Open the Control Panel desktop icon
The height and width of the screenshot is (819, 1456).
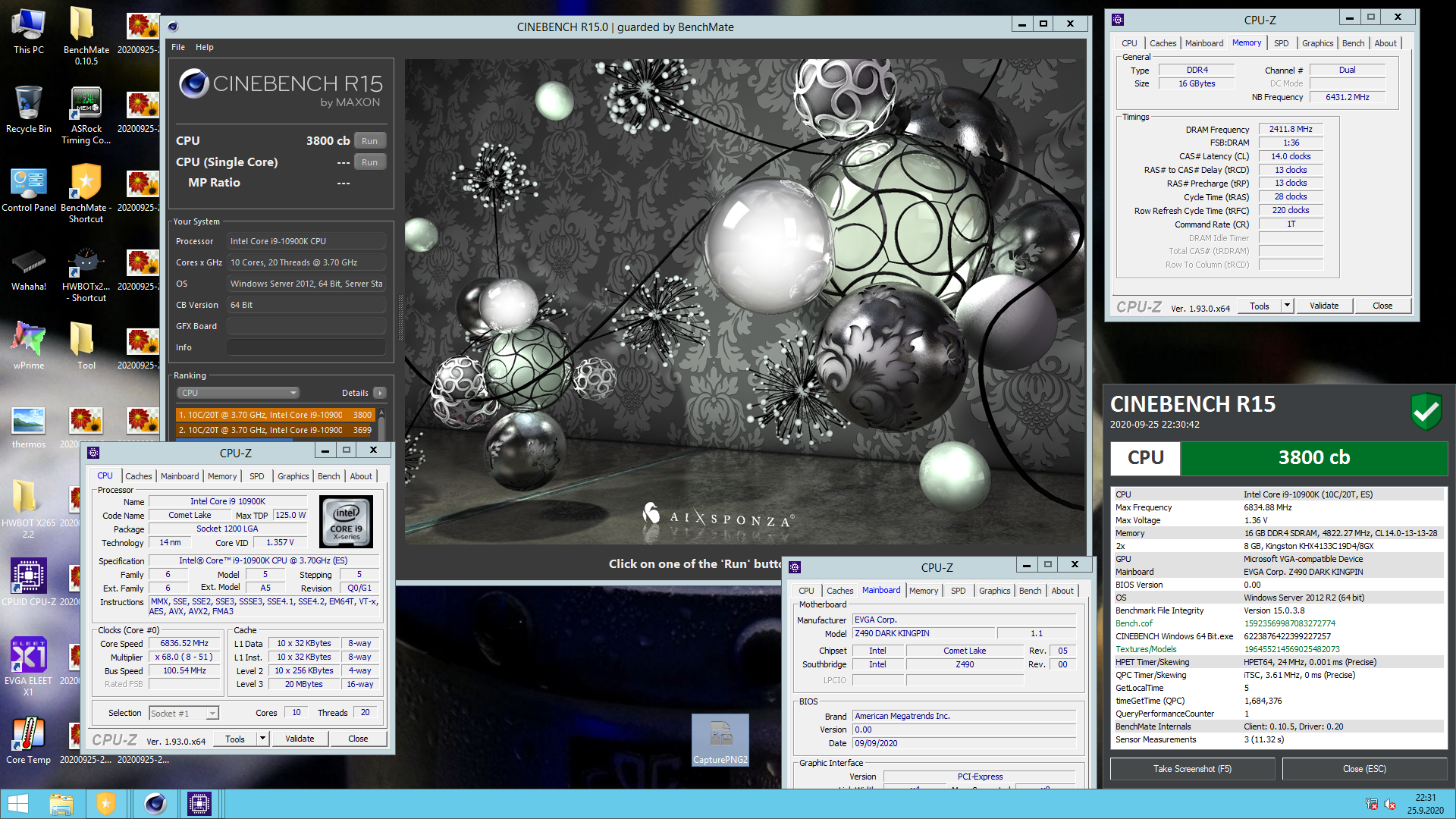tap(29, 188)
